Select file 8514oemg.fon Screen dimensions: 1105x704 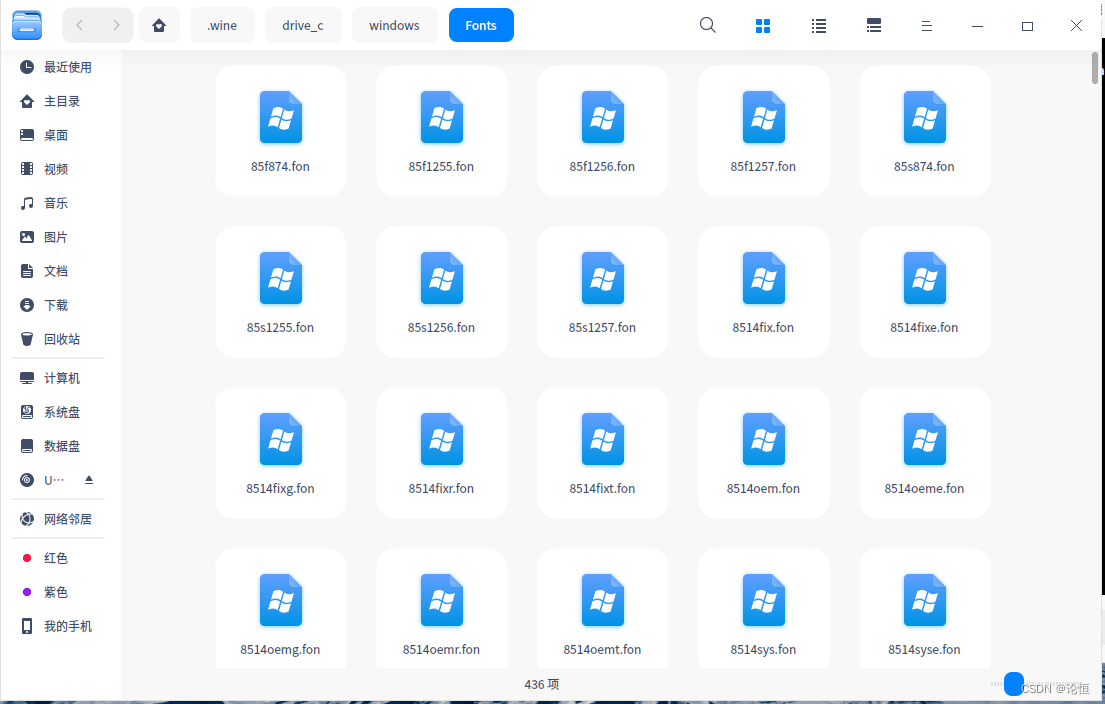[280, 609]
